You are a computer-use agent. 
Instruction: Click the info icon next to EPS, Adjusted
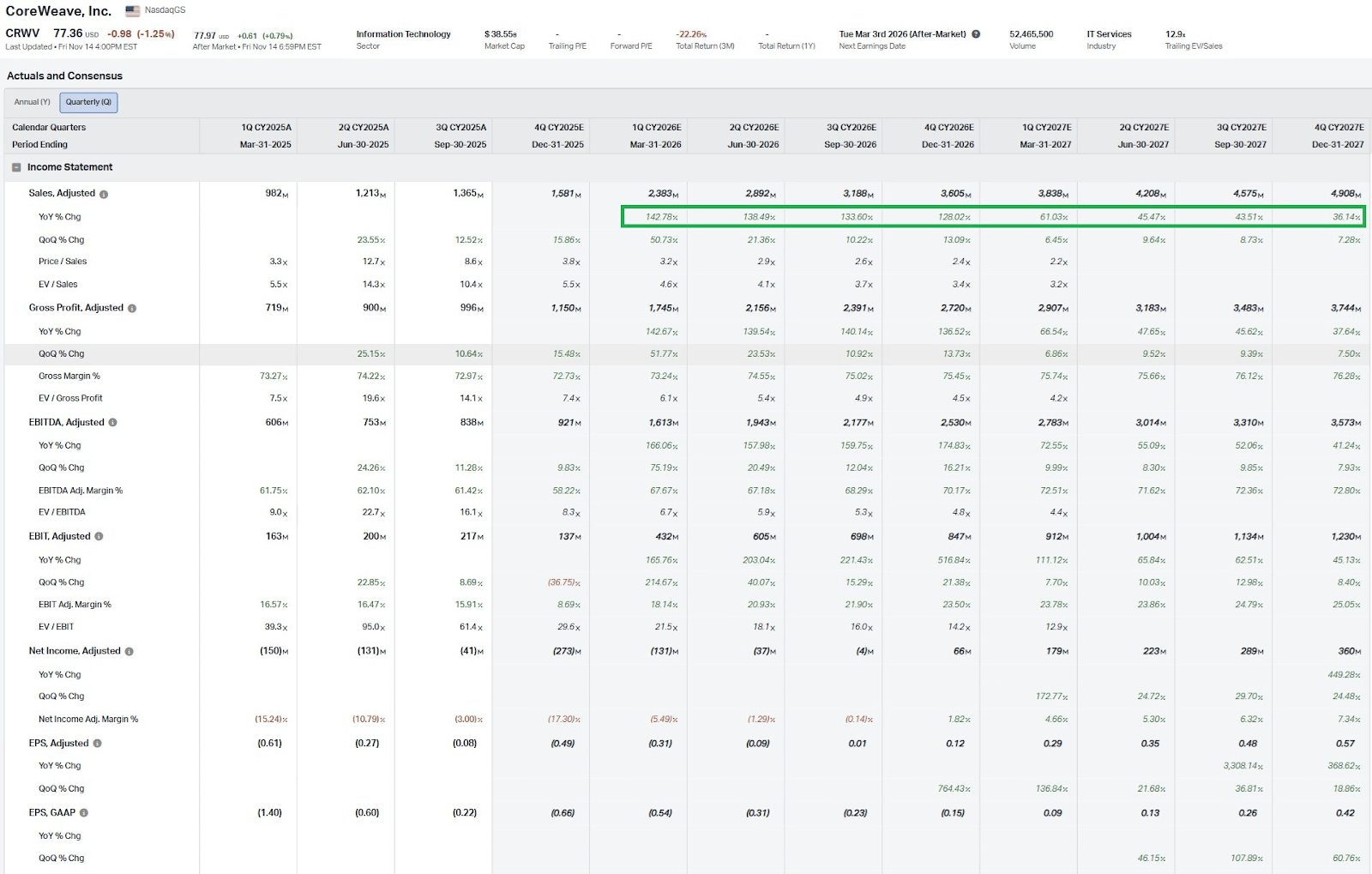pyautogui.click(x=97, y=744)
